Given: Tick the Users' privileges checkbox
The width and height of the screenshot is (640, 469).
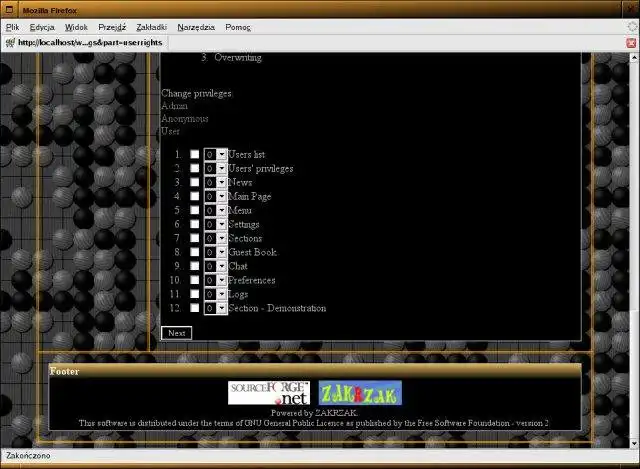Looking at the screenshot, I should pos(195,168).
